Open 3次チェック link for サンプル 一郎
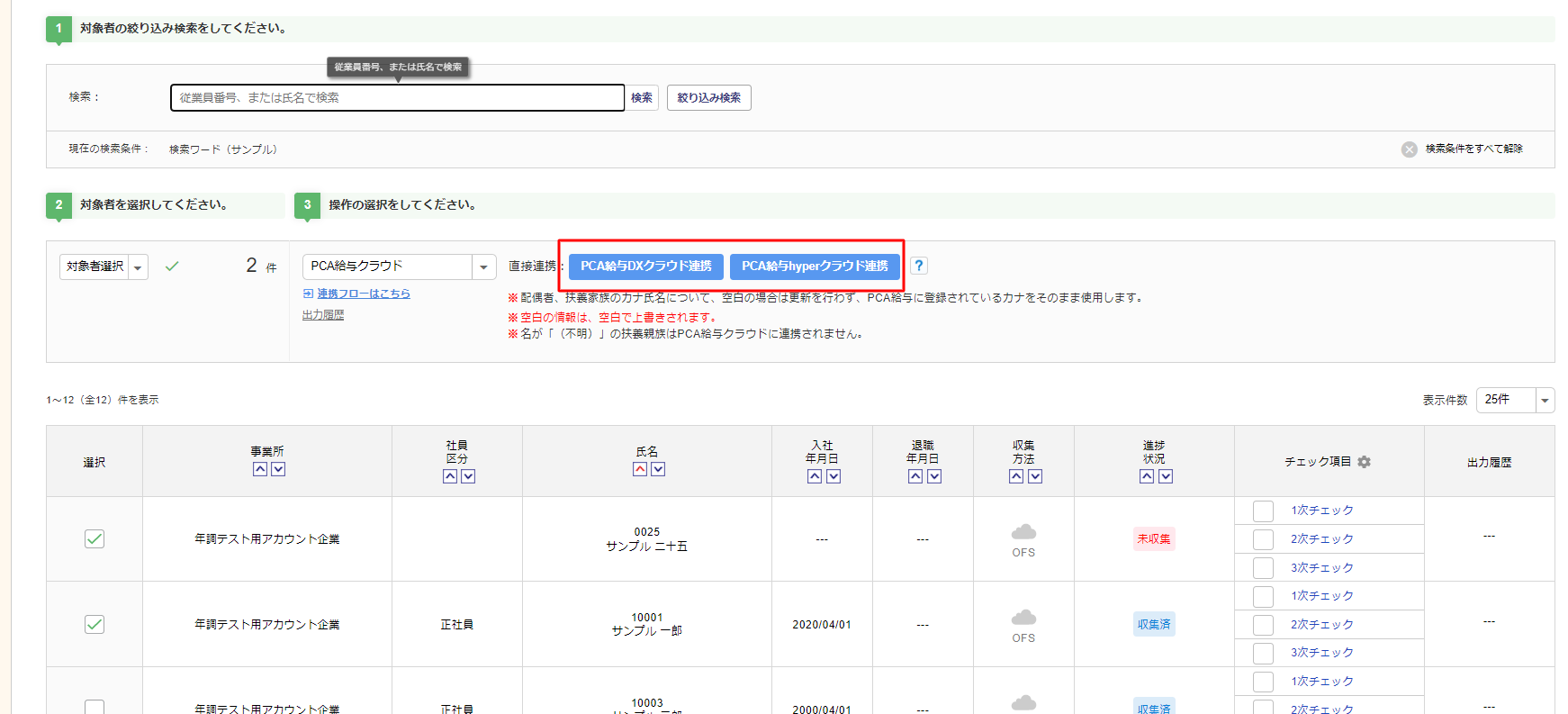Image resolution: width=1568 pixels, height=714 pixels. [x=1322, y=653]
